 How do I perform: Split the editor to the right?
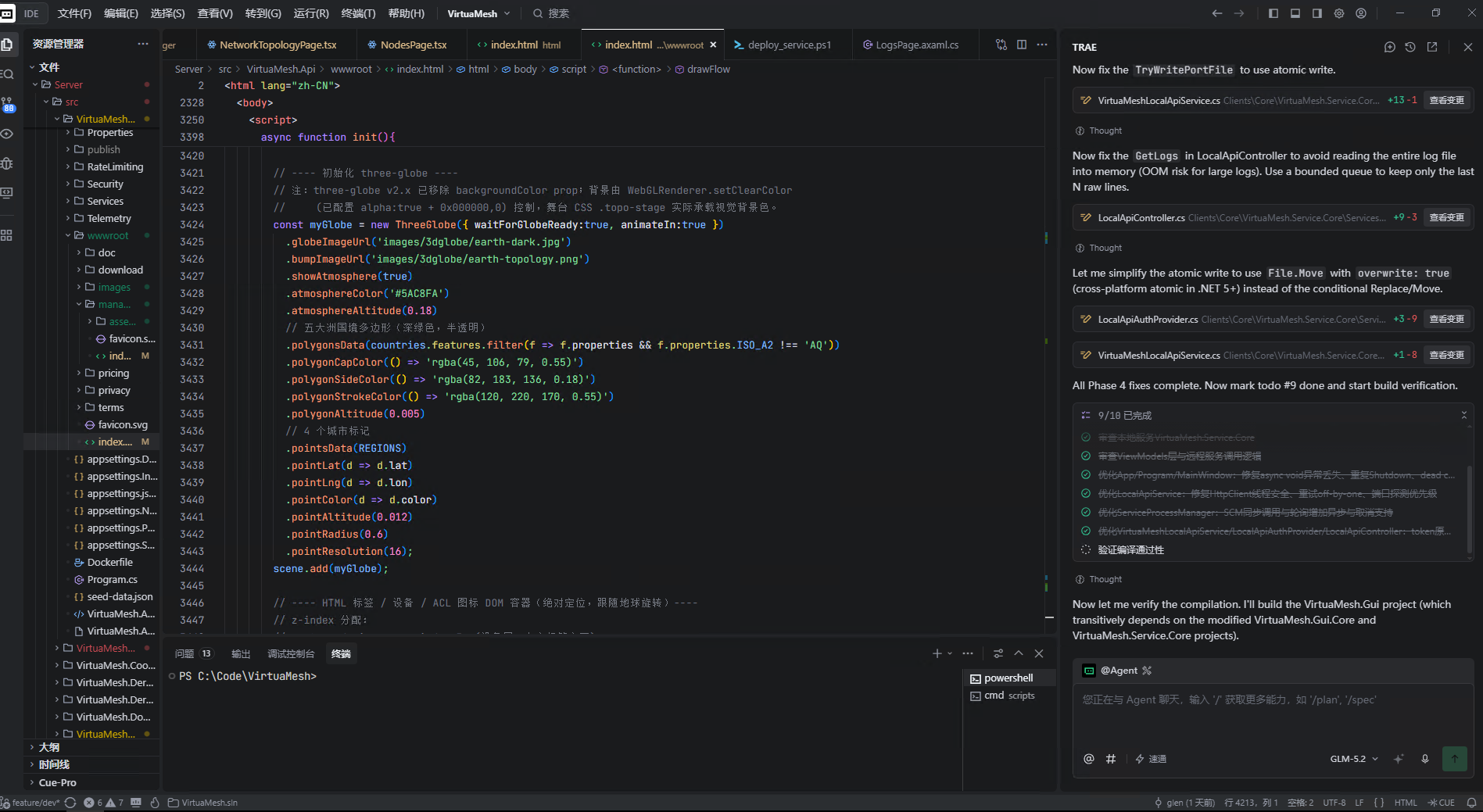coord(1022,45)
